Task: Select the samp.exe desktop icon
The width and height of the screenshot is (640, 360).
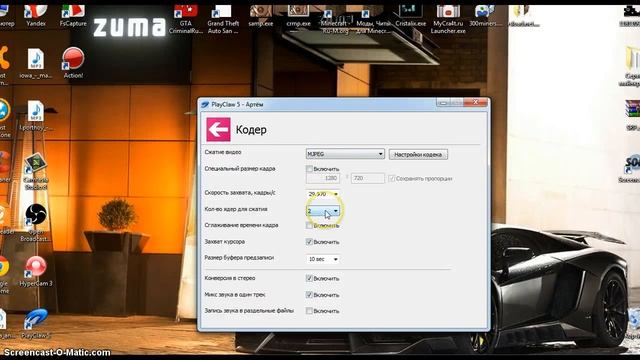Action: 260,16
